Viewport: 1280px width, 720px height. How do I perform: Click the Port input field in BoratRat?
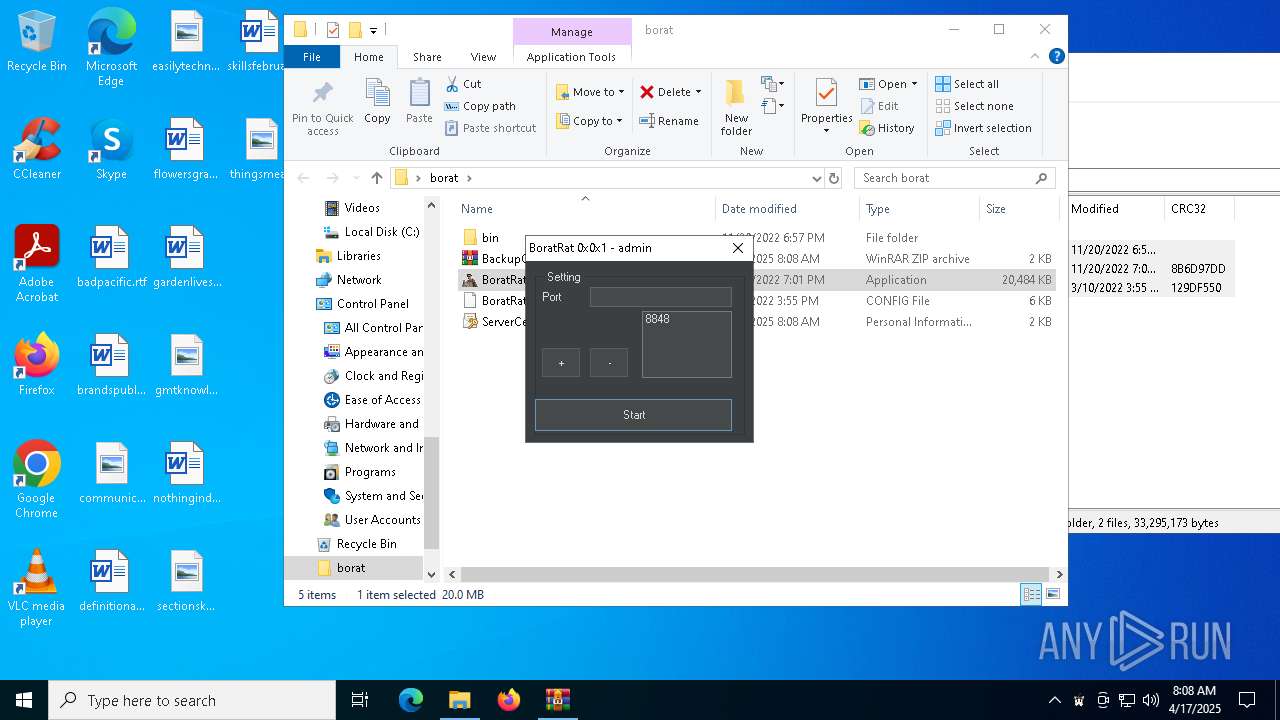[x=661, y=297]
